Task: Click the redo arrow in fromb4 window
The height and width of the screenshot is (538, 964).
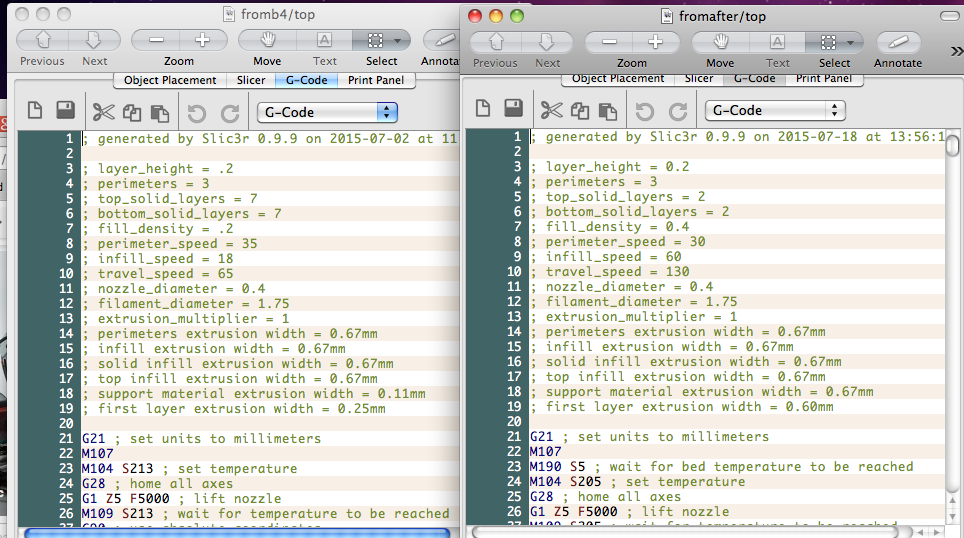Action: click(230, 112)
